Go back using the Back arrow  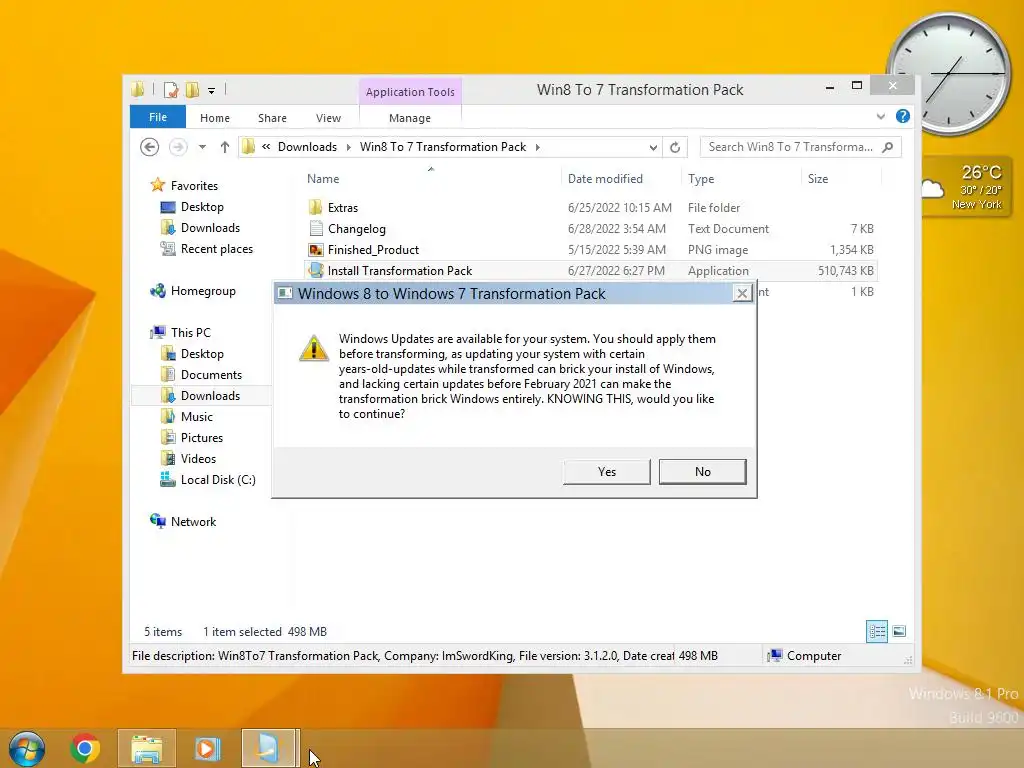(x=150, y=147)
